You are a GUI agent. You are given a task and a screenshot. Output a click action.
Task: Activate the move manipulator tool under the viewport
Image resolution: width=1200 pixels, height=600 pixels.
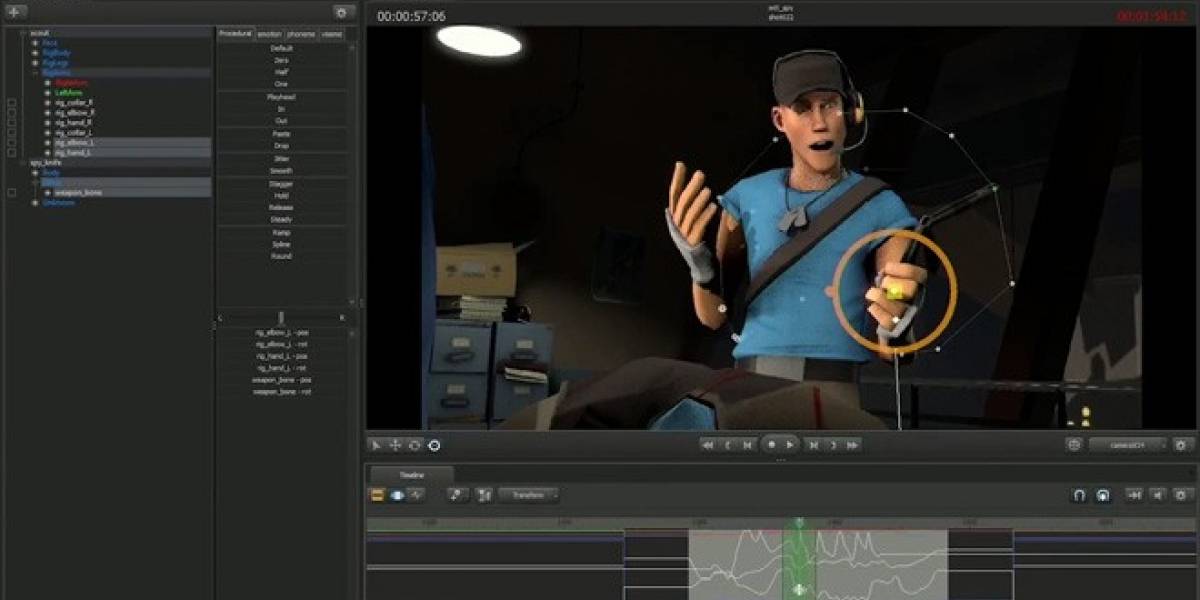(395, 445)
